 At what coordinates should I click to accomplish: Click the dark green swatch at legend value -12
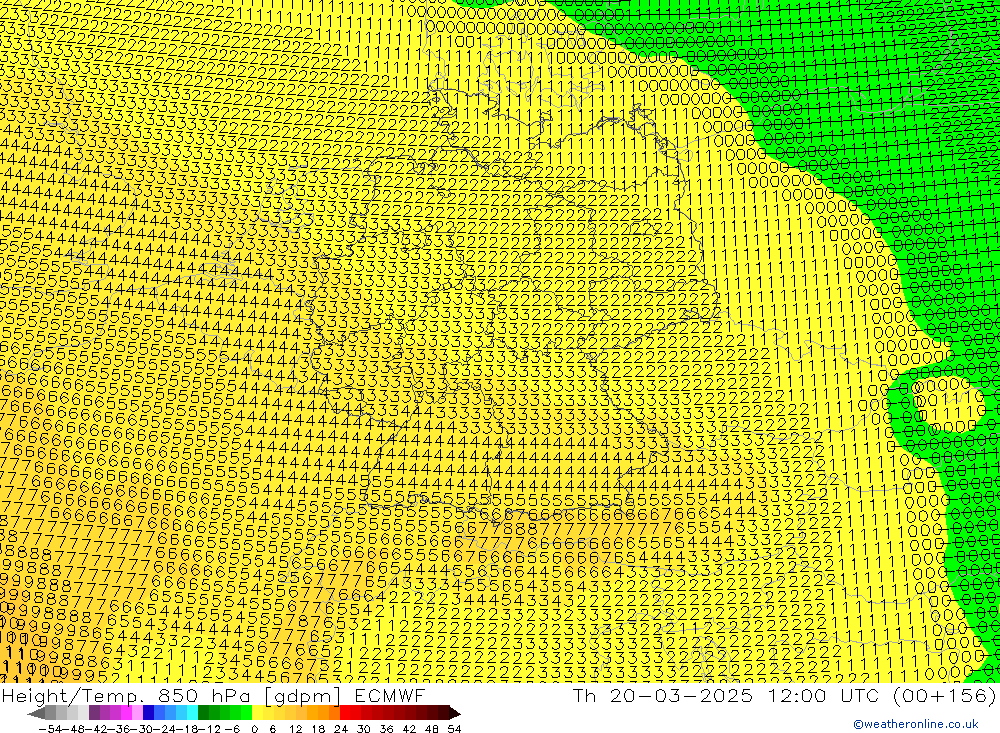pos(203,713)
